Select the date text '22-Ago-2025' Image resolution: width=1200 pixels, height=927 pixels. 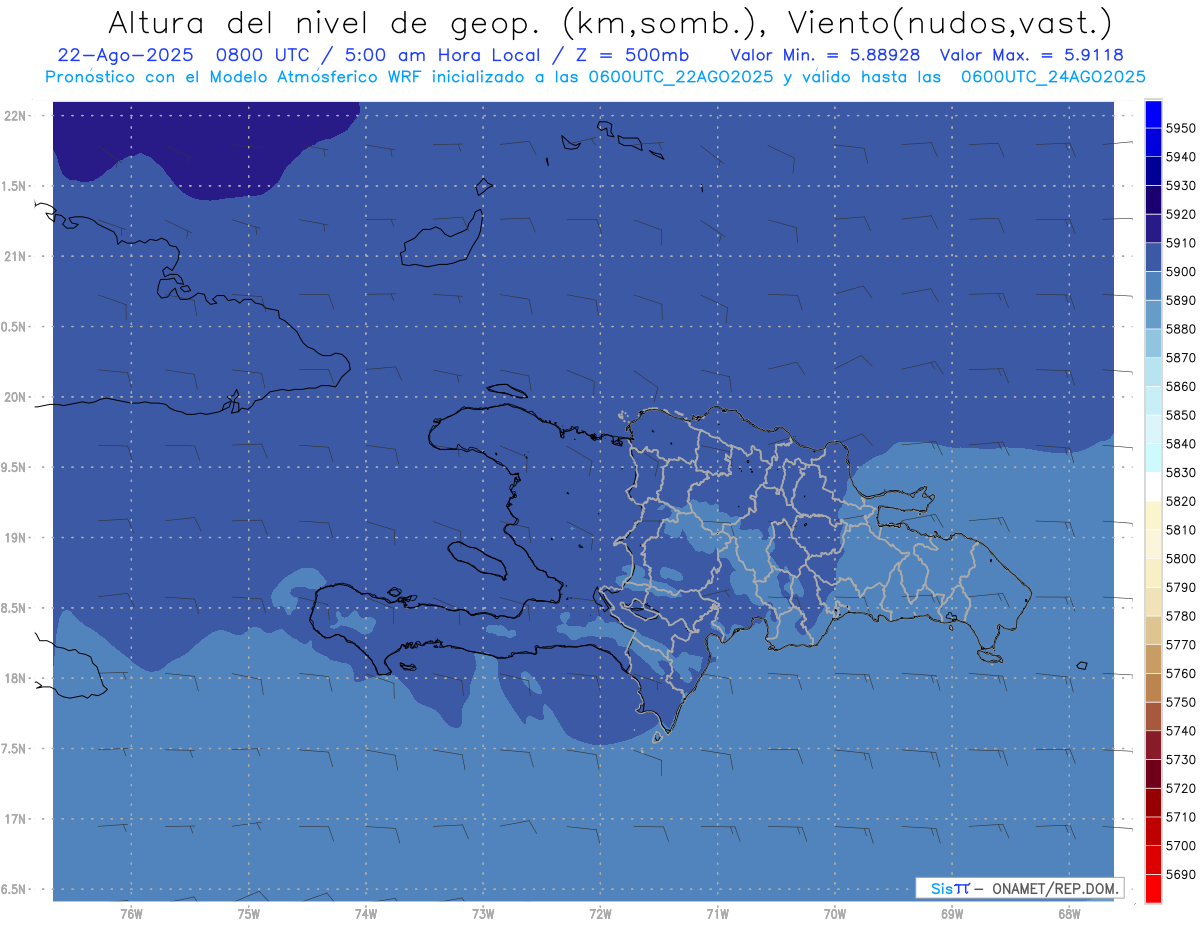[125, 55]
